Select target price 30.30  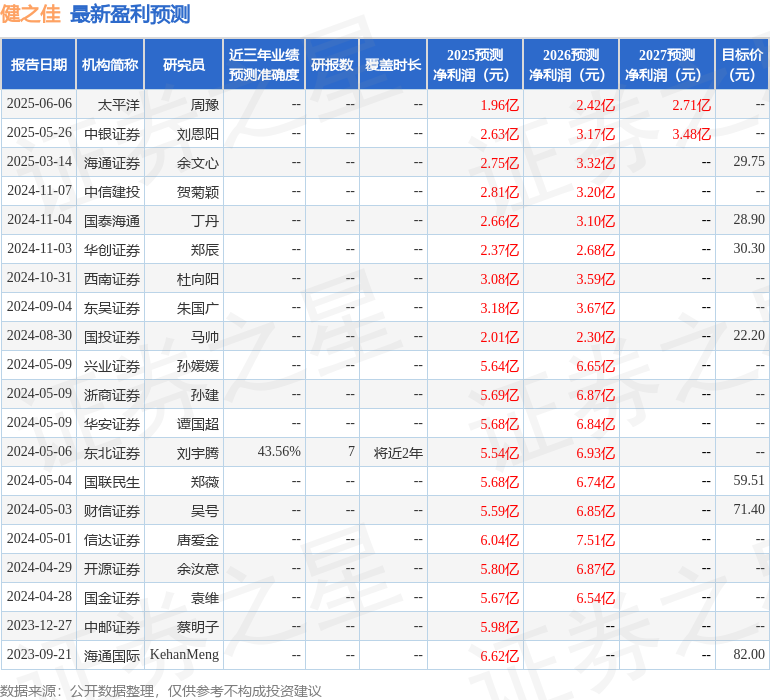(749, 249)
